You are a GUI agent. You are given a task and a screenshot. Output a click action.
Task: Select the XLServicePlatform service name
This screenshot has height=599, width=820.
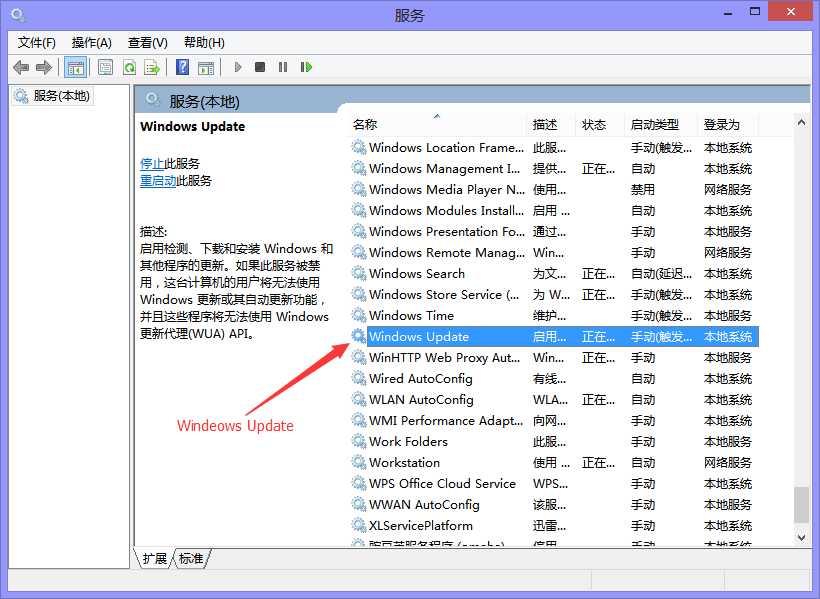coord(421,525)
